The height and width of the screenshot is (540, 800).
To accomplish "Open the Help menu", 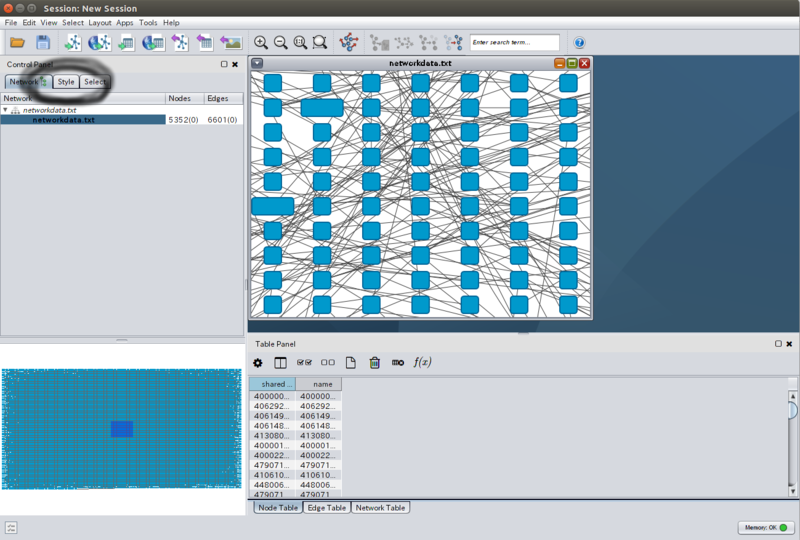I will point(171,22).
